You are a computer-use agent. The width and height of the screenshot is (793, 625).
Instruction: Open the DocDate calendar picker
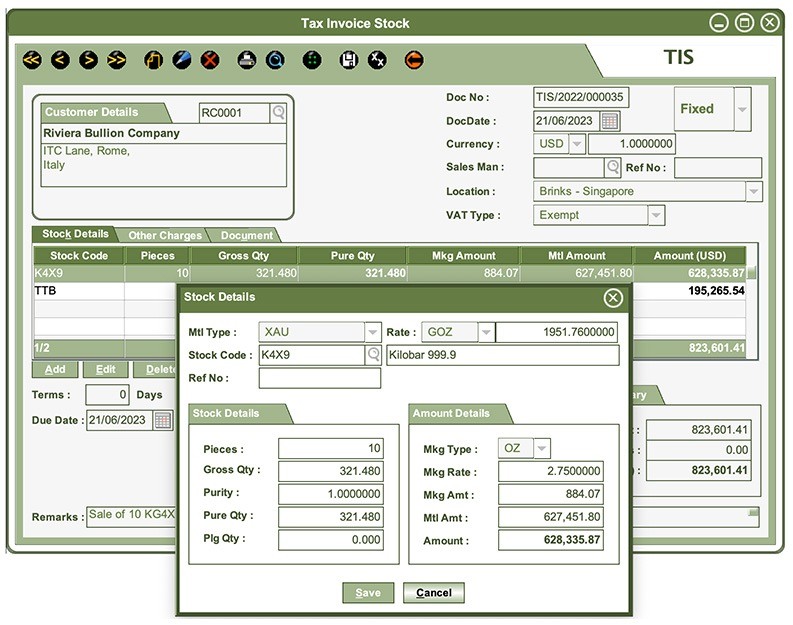(x=610, y=121)
